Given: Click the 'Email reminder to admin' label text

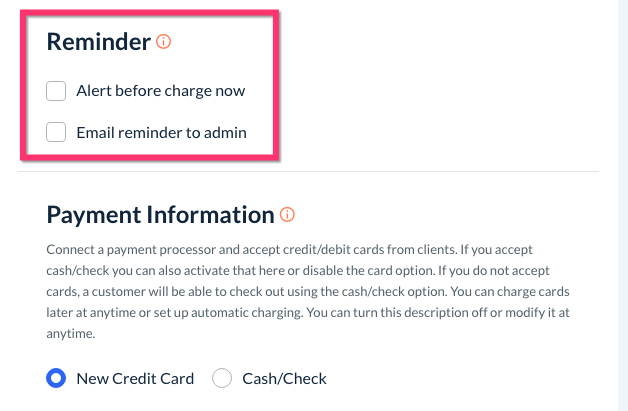Looking at the screenshot, I should 161,132.
